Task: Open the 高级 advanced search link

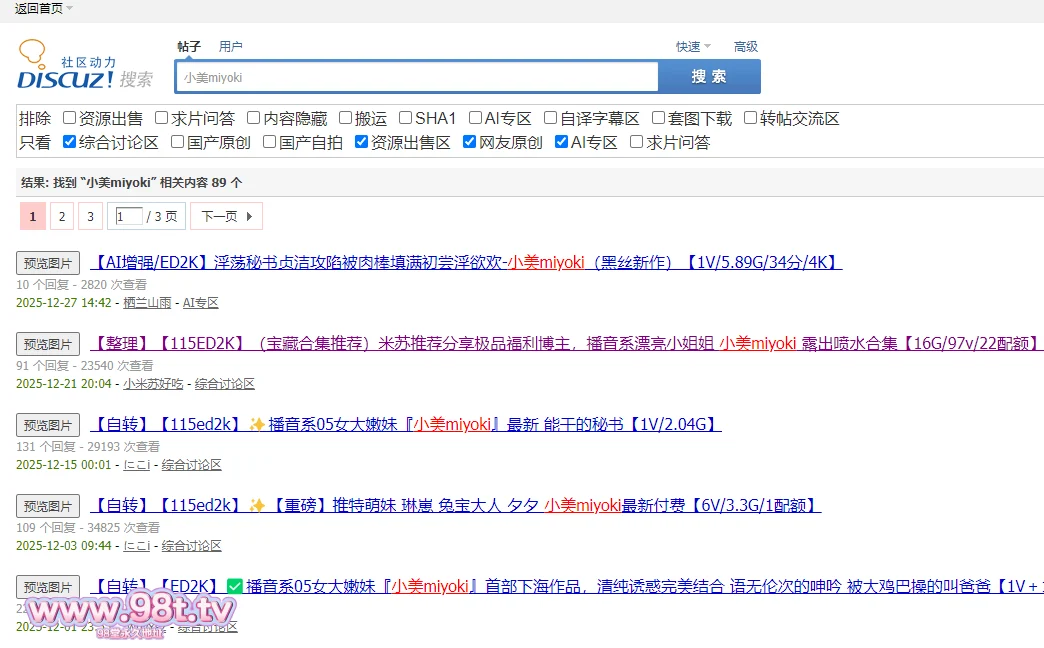Action: 746,46
